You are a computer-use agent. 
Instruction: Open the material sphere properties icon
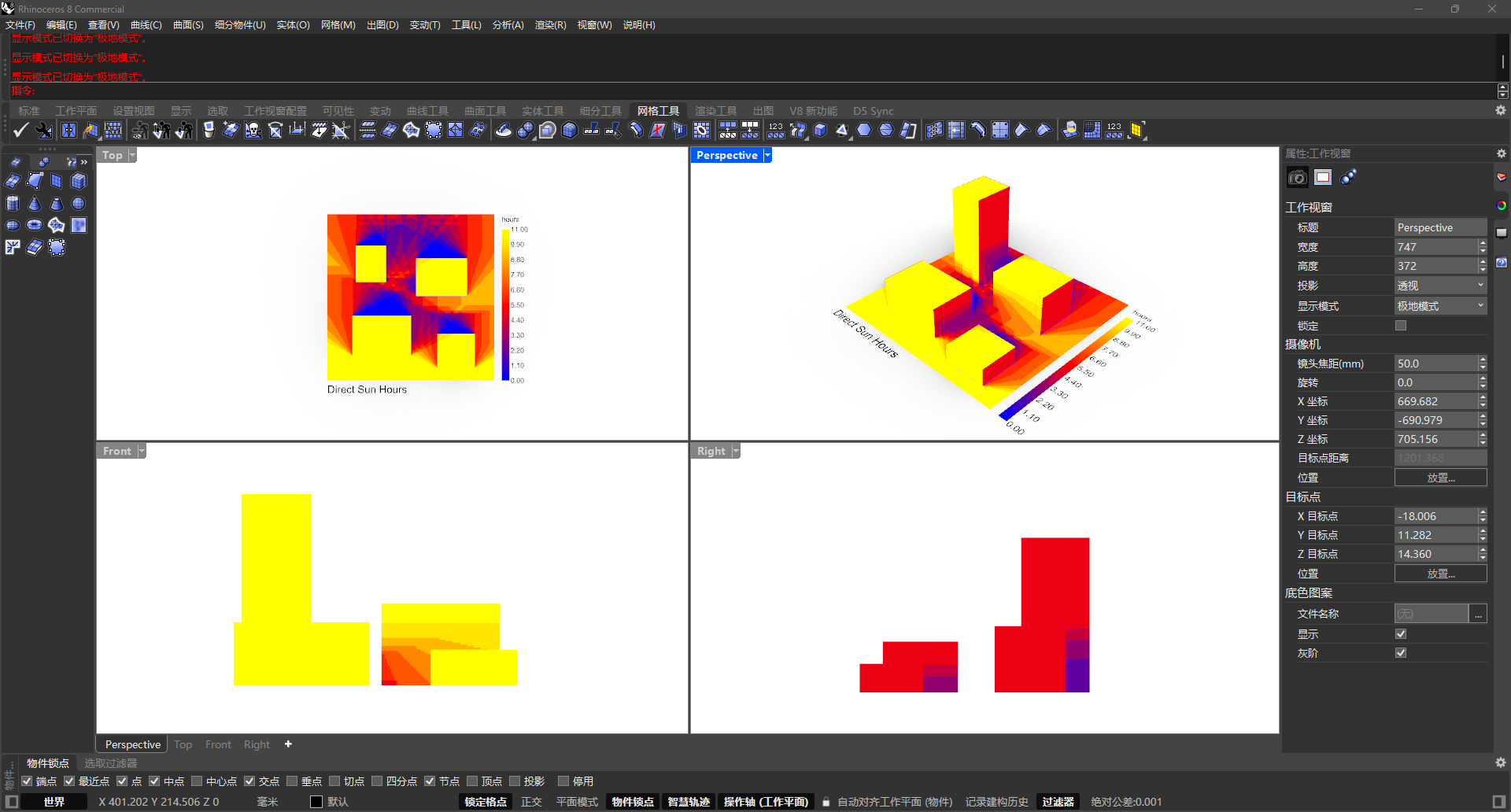tap(1349, 177)
